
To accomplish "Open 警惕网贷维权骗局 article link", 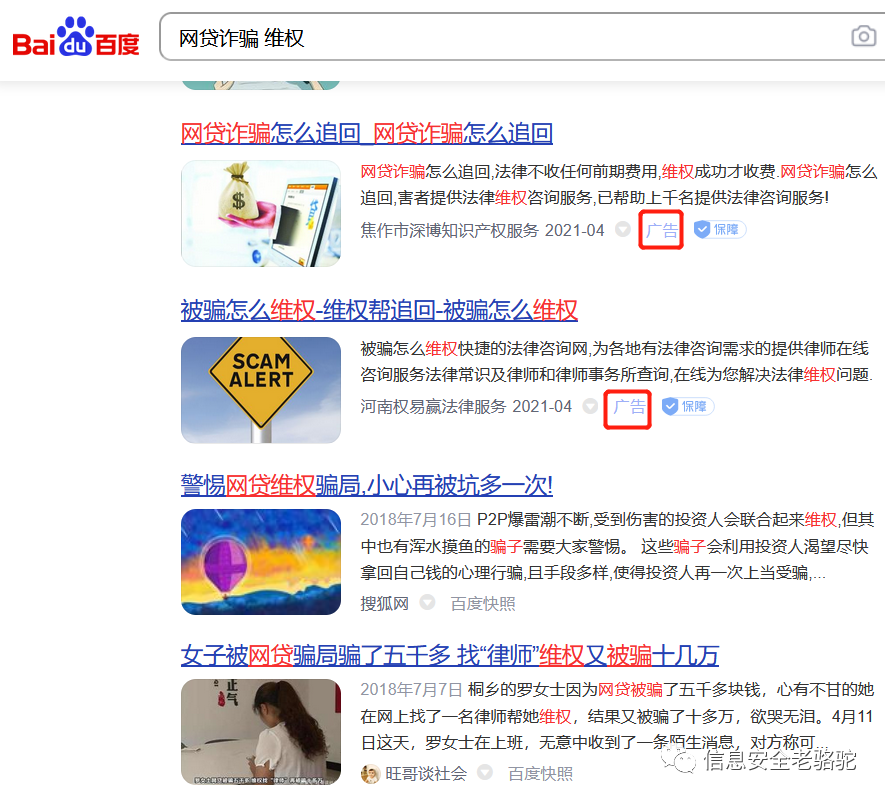I will click(367, 485).
